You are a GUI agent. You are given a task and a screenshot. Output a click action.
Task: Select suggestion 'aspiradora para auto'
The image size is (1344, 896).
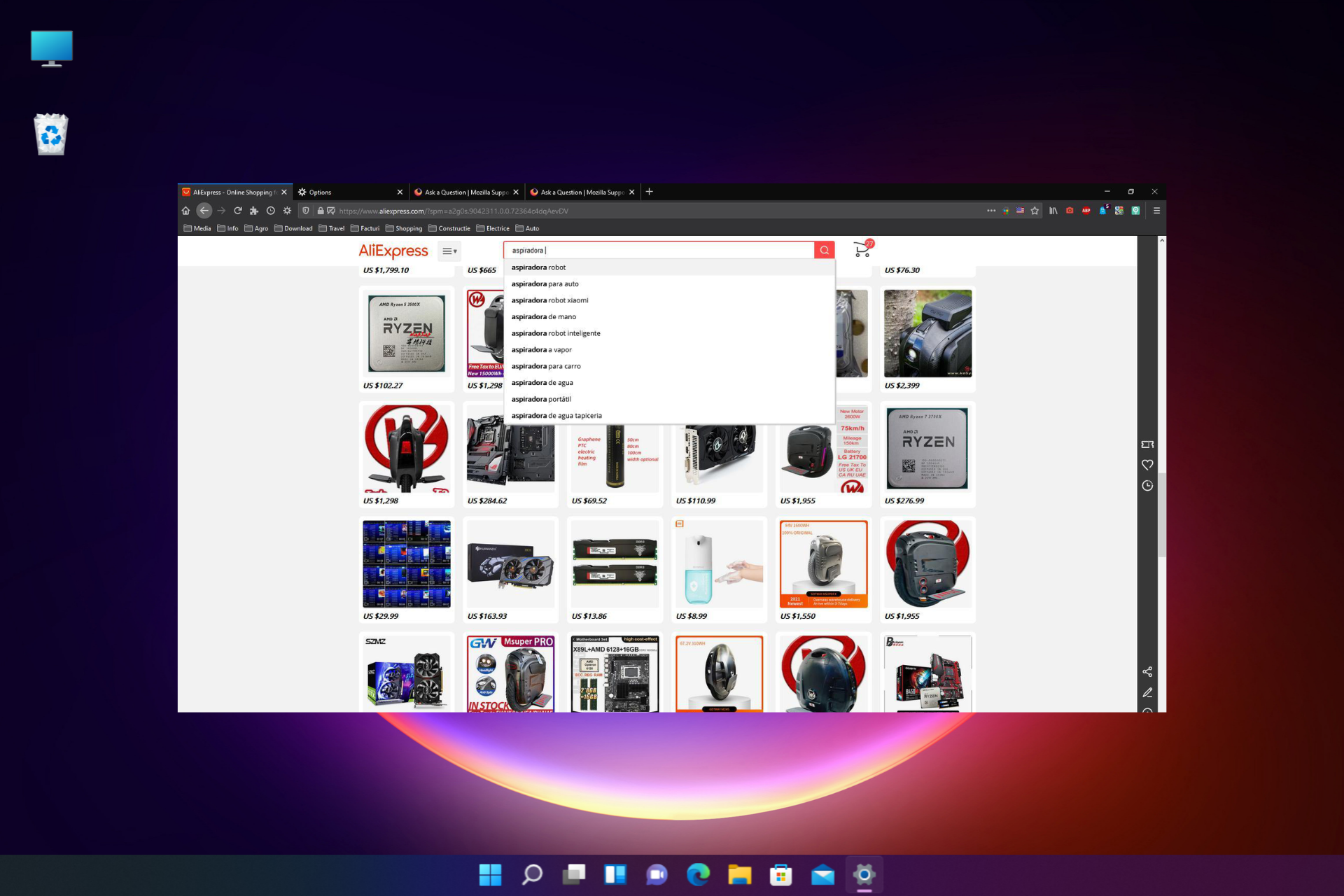(669, 283)
